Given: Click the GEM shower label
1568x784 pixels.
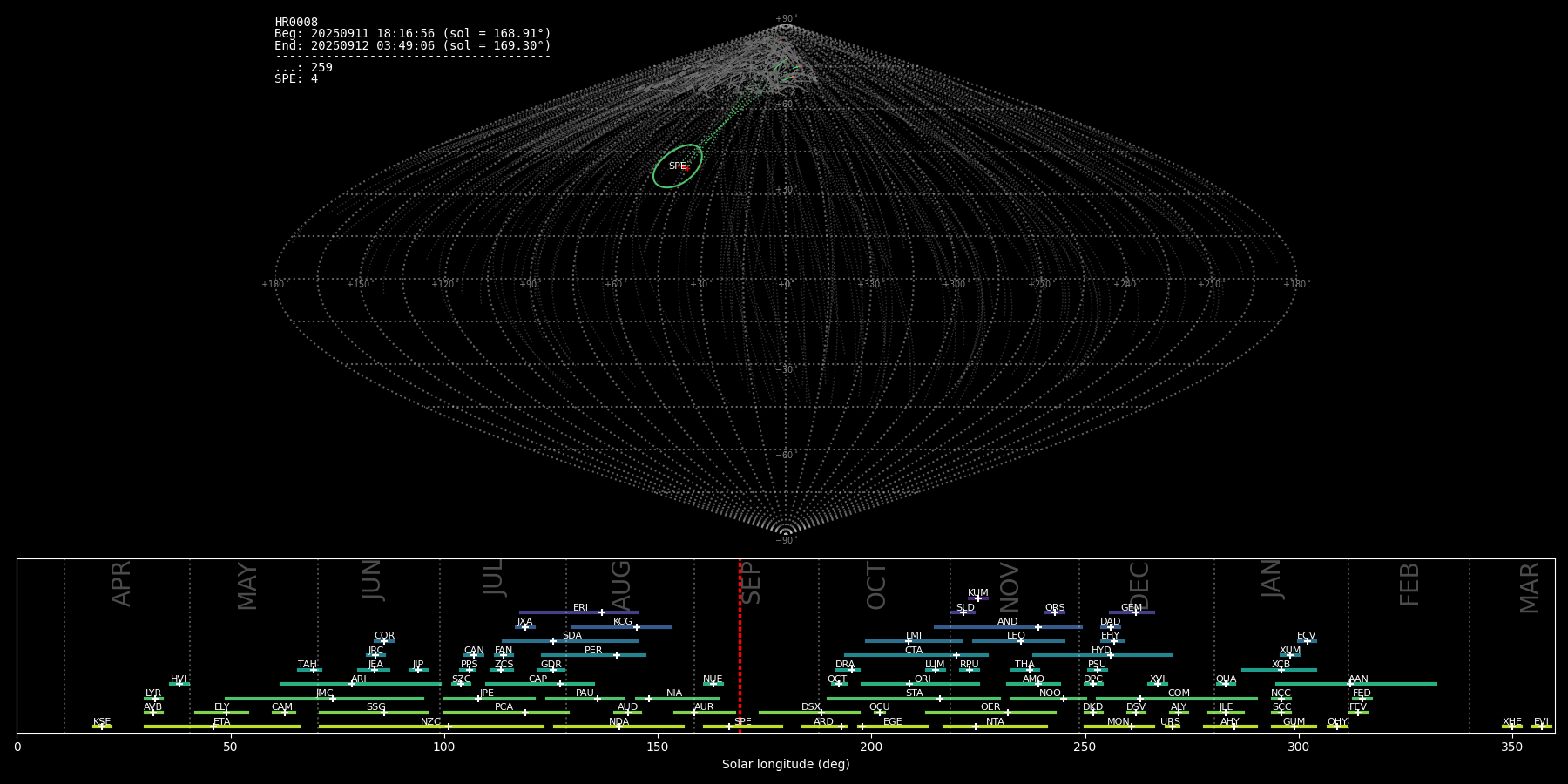Looking at the screenshot, I should 1132,608.
